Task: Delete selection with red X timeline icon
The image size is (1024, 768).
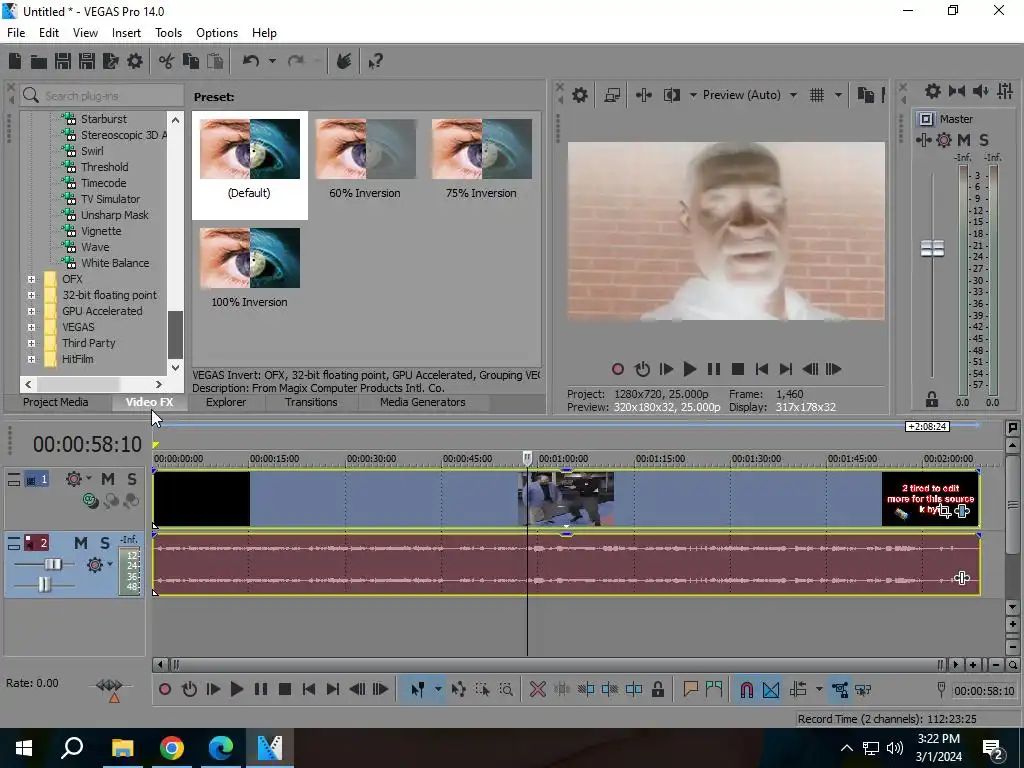Action: pos(537,690)
